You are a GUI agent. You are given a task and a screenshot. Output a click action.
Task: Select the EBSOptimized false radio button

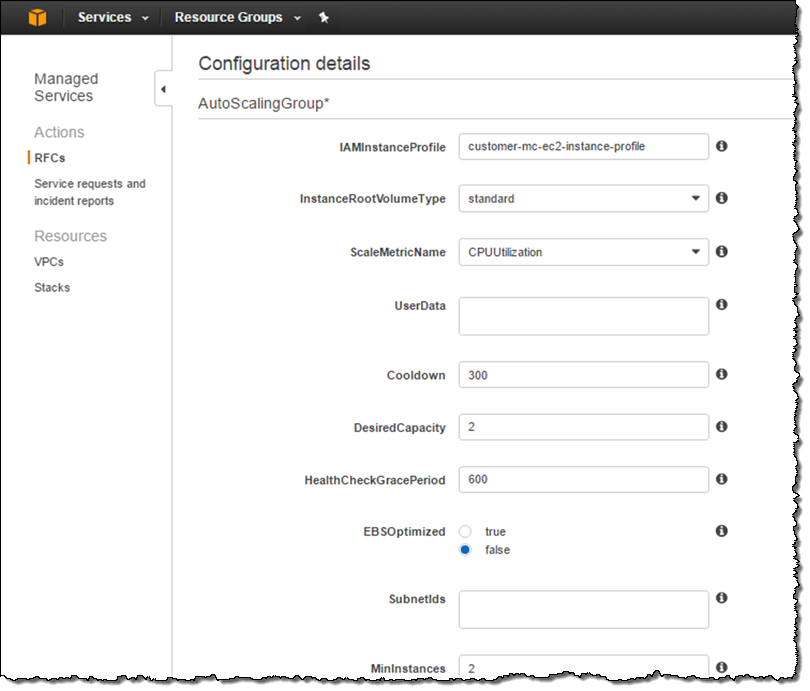point(465,550)
